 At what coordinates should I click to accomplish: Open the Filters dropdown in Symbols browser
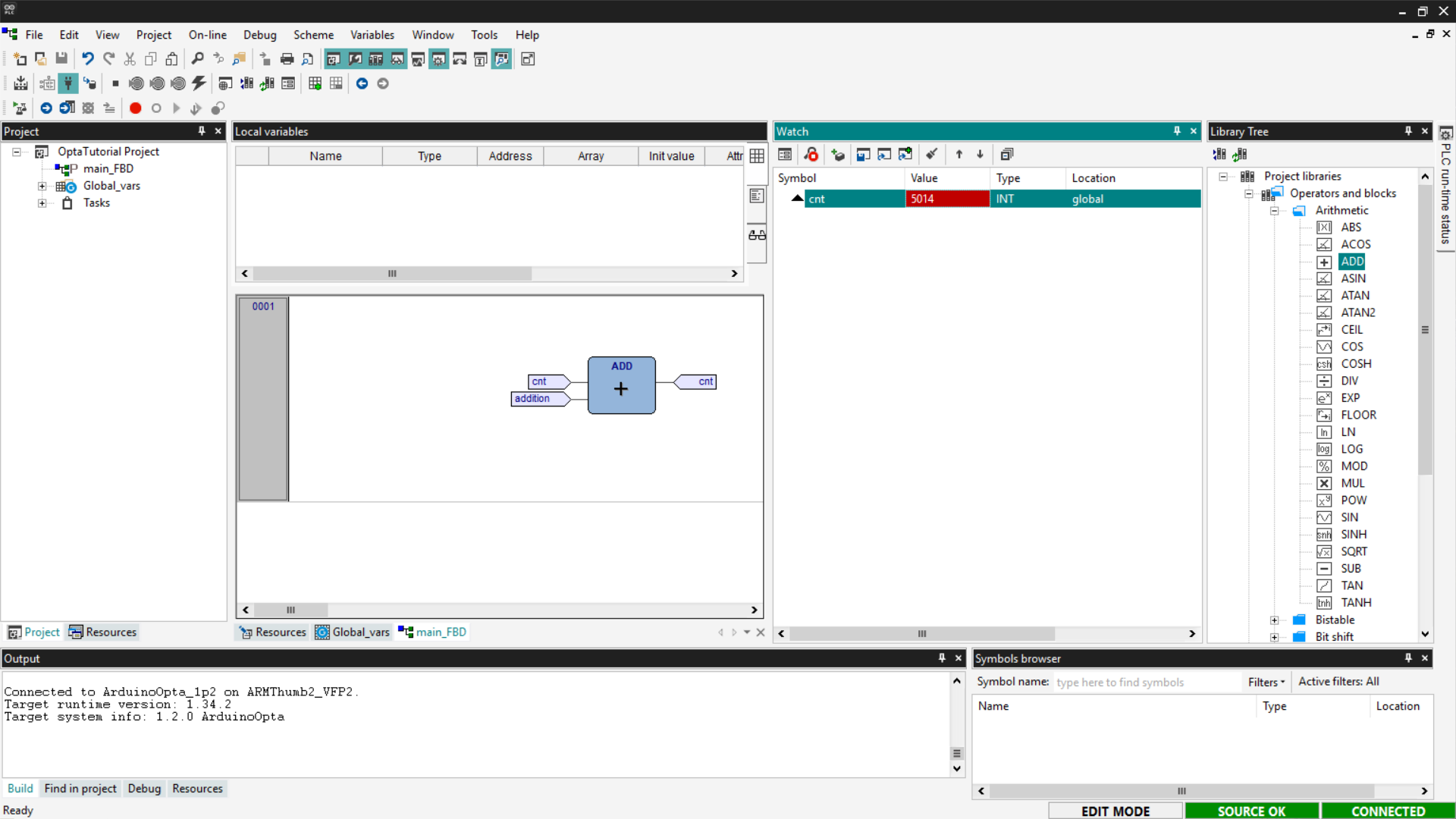1266,682
